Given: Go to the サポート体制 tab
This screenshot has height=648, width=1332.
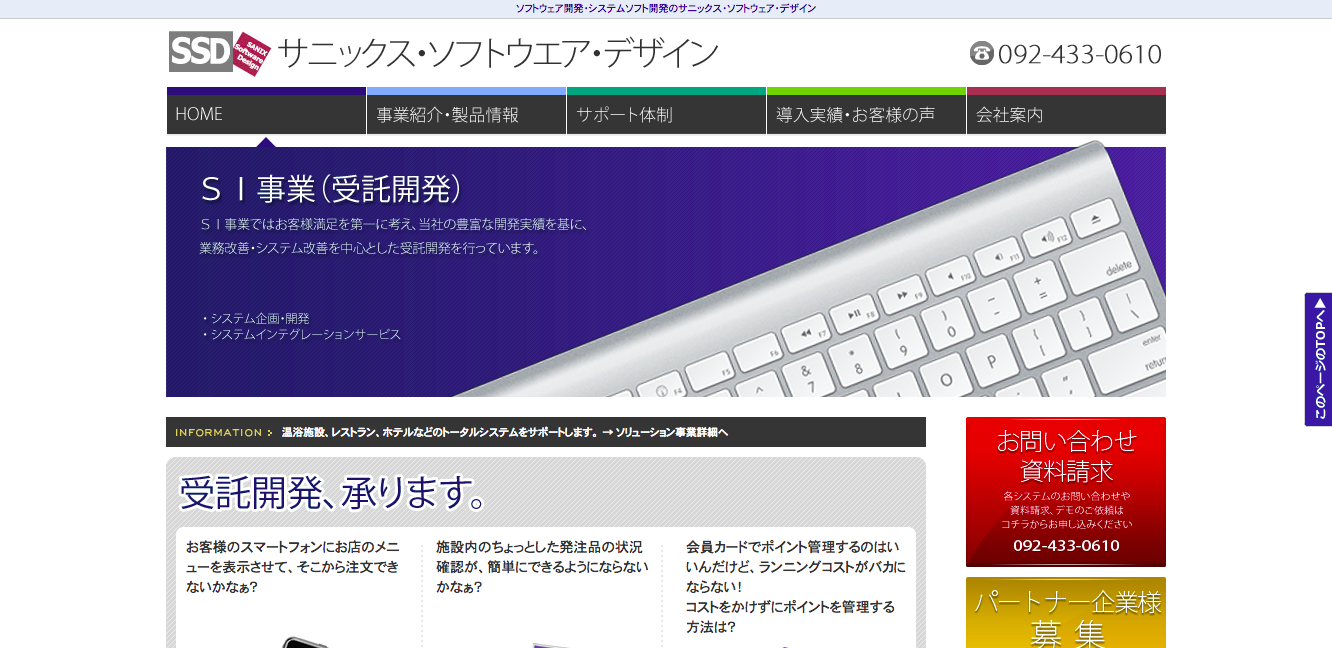Looking at the screenshot, I should (666, 114).
